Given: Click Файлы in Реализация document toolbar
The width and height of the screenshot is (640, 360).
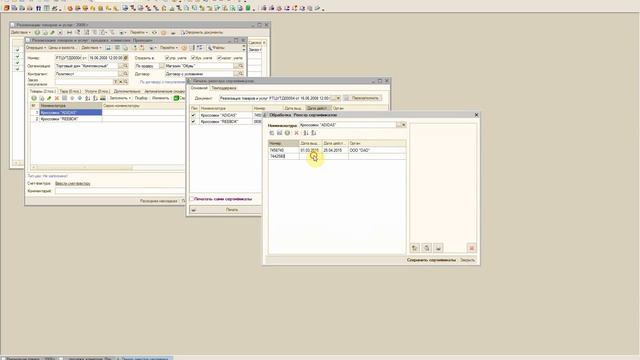Looking at the screenshot, I should click(x=216, y=48).
